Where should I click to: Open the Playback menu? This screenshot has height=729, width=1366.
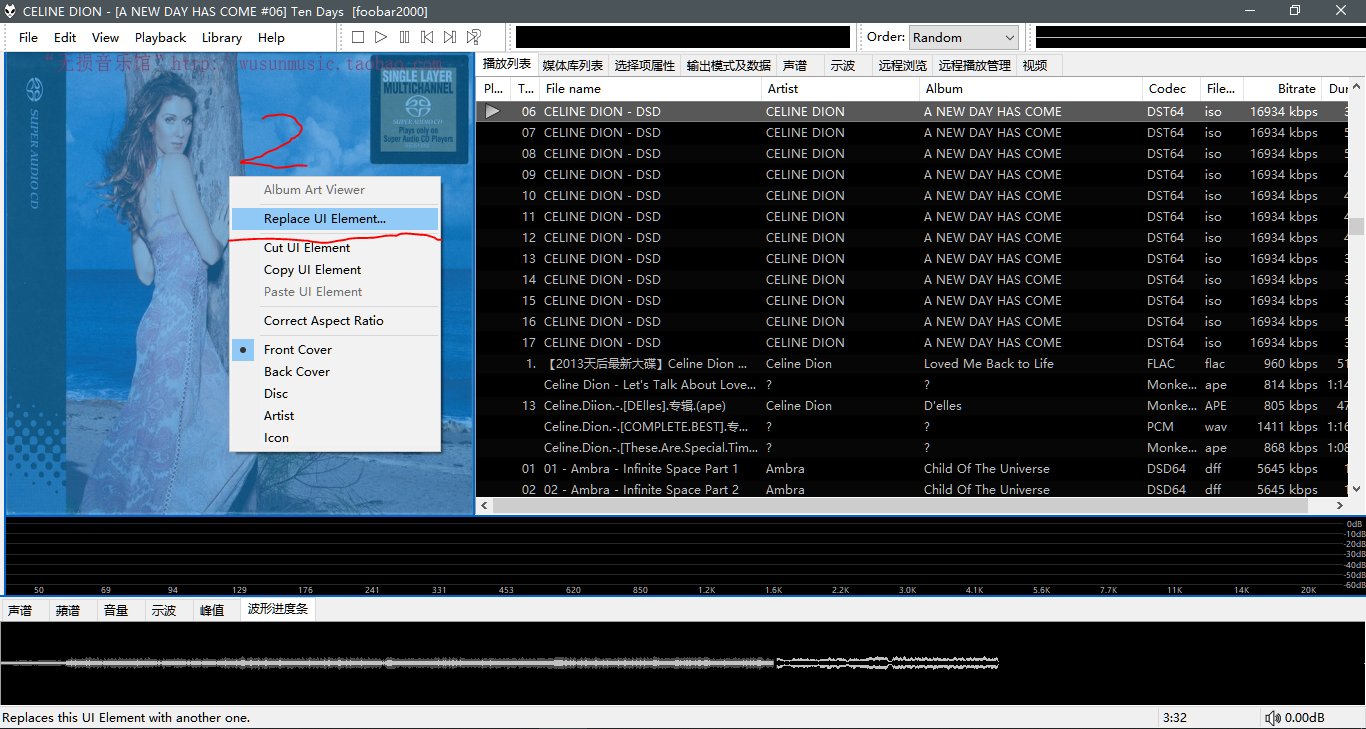coord(160,38)
